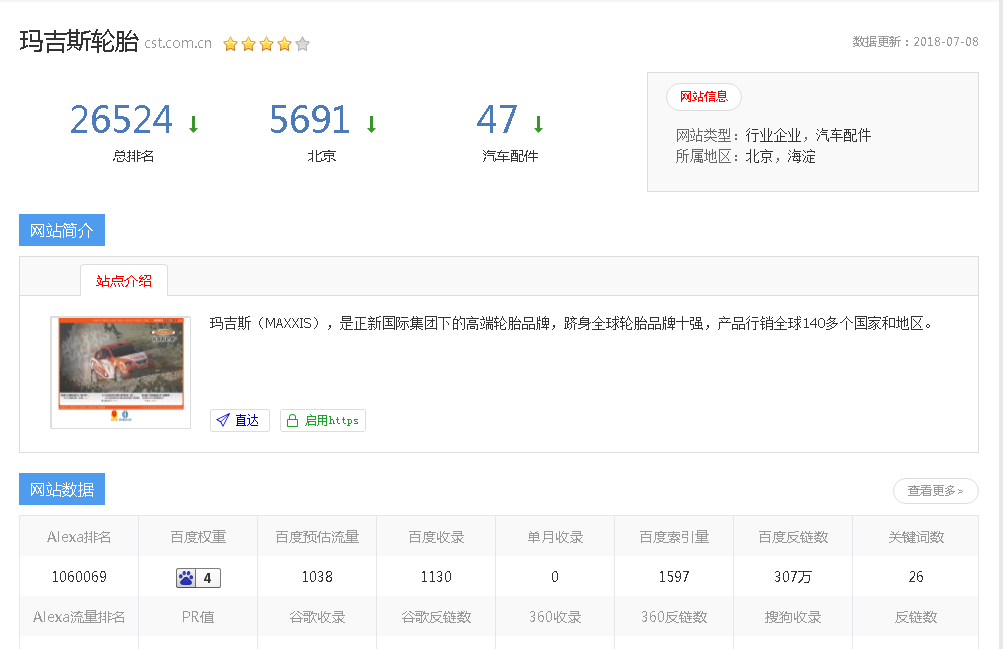This screenshot has height=649, width=1003.
Task: Click the 北京 rank 5691
Action: click(310, 120)
